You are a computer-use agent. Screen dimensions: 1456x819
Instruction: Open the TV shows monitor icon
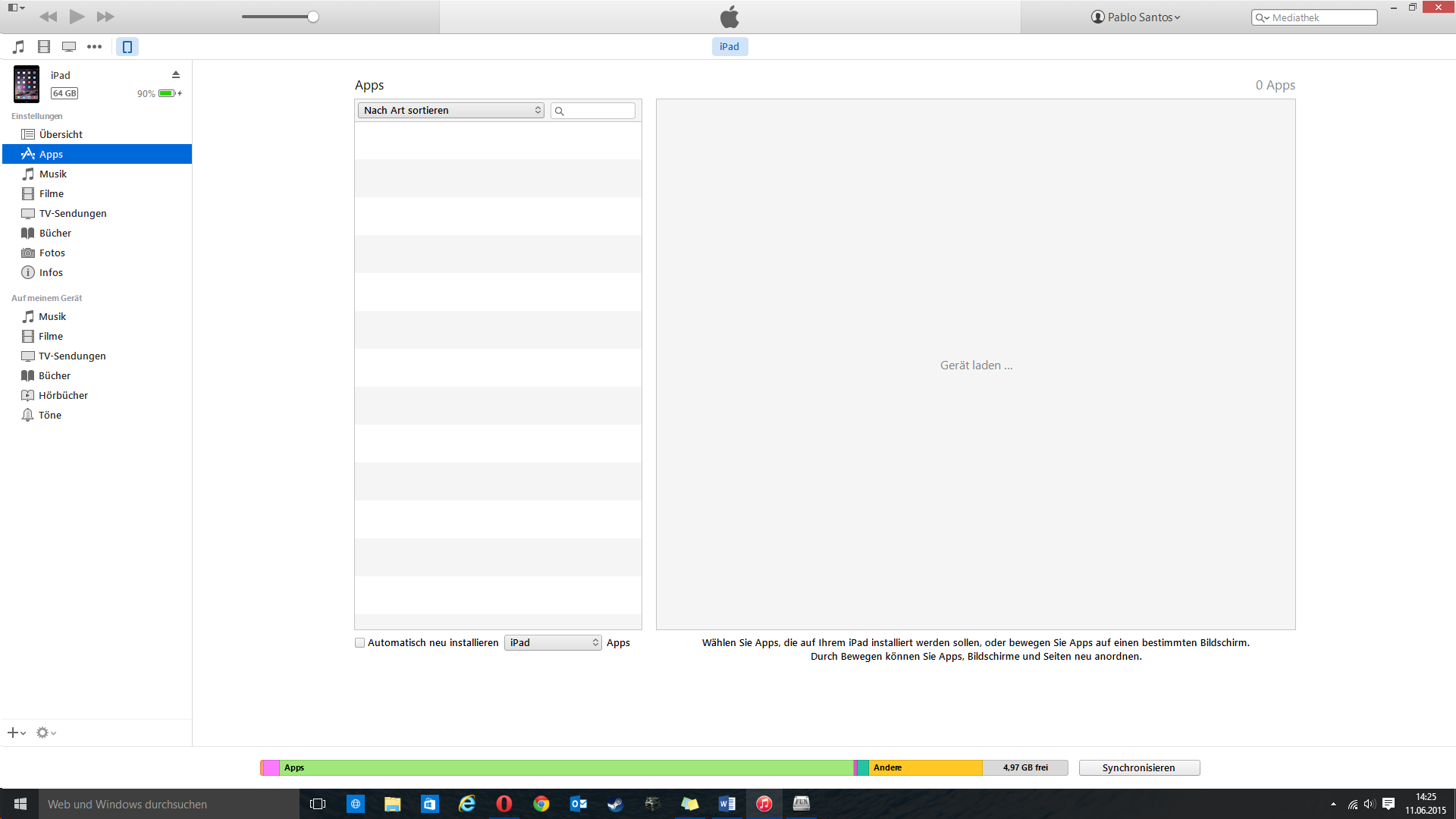[69, 47]
